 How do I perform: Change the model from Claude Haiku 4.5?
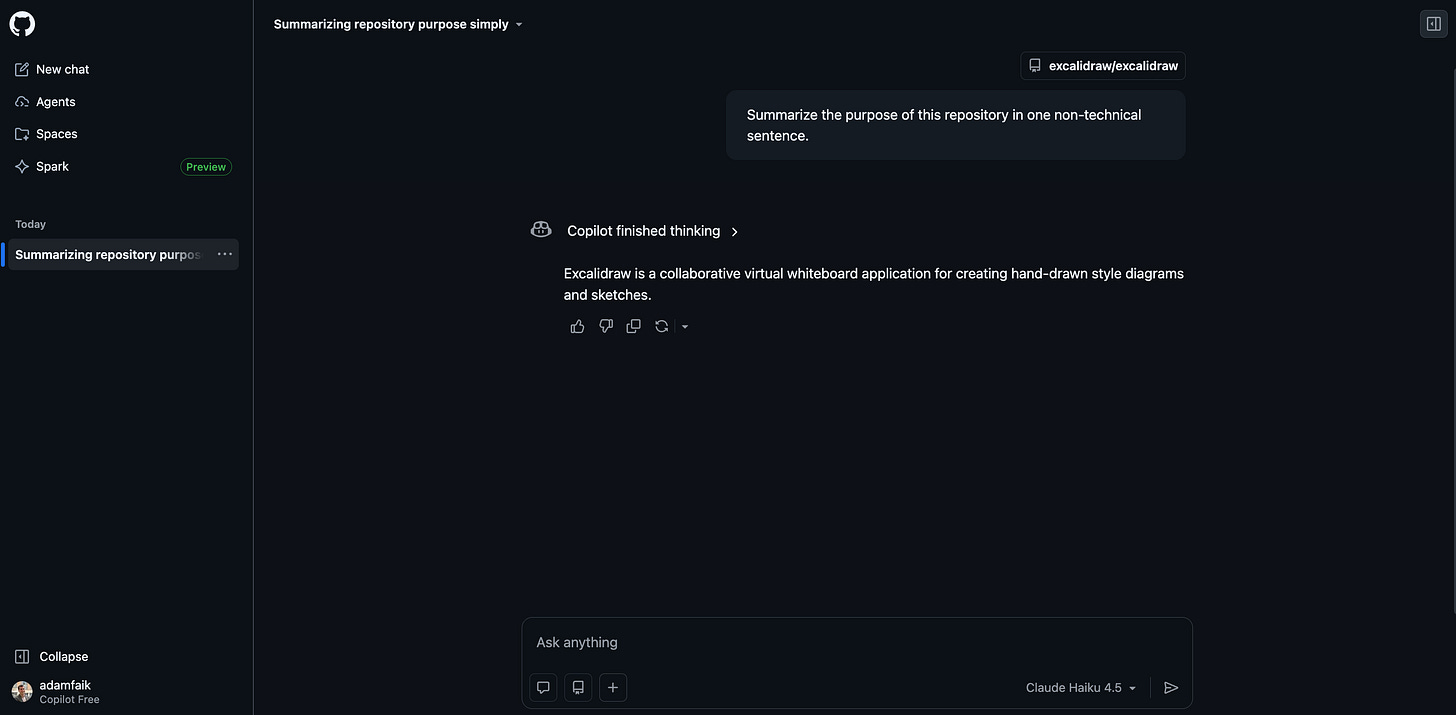(x=1080, y=687)
